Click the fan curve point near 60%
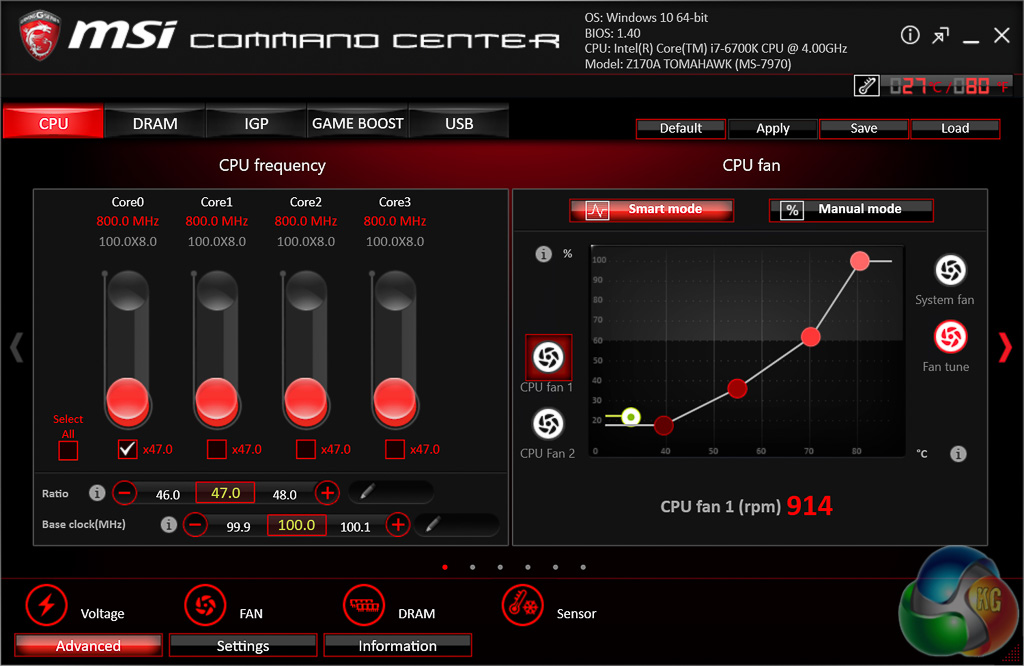 810,337
